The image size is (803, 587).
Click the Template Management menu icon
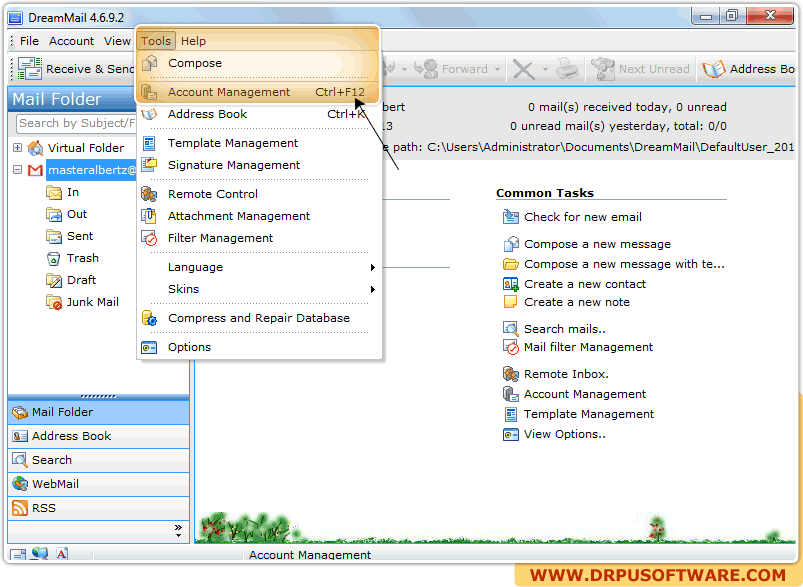click(x=149, y=143)
